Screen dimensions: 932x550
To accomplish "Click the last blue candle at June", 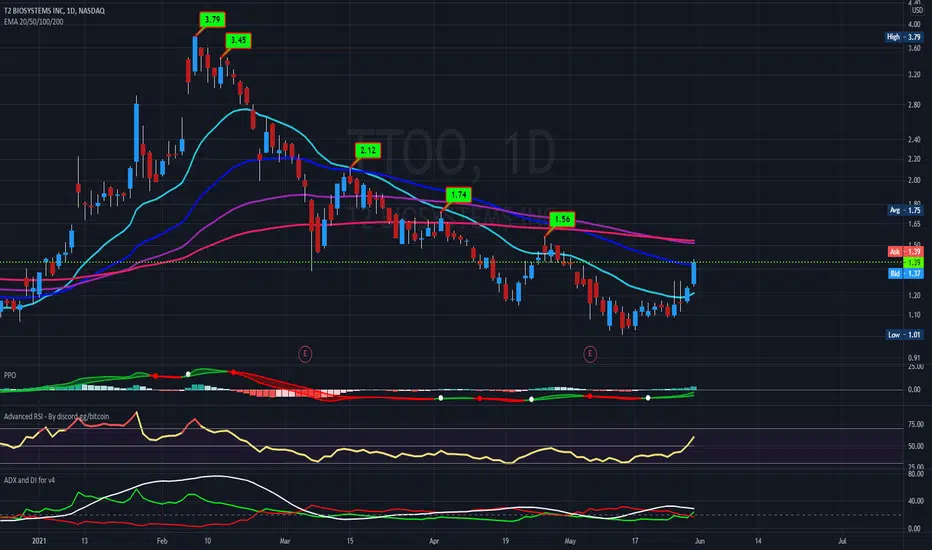I will (694, 274).
